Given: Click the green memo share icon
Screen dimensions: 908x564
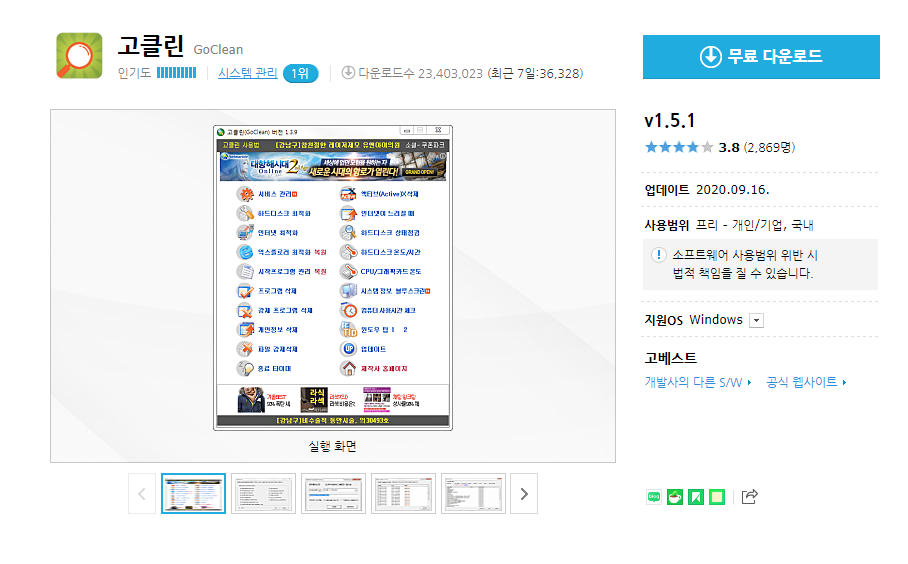Looking at the screenshot, I should (x=717, y=497).
